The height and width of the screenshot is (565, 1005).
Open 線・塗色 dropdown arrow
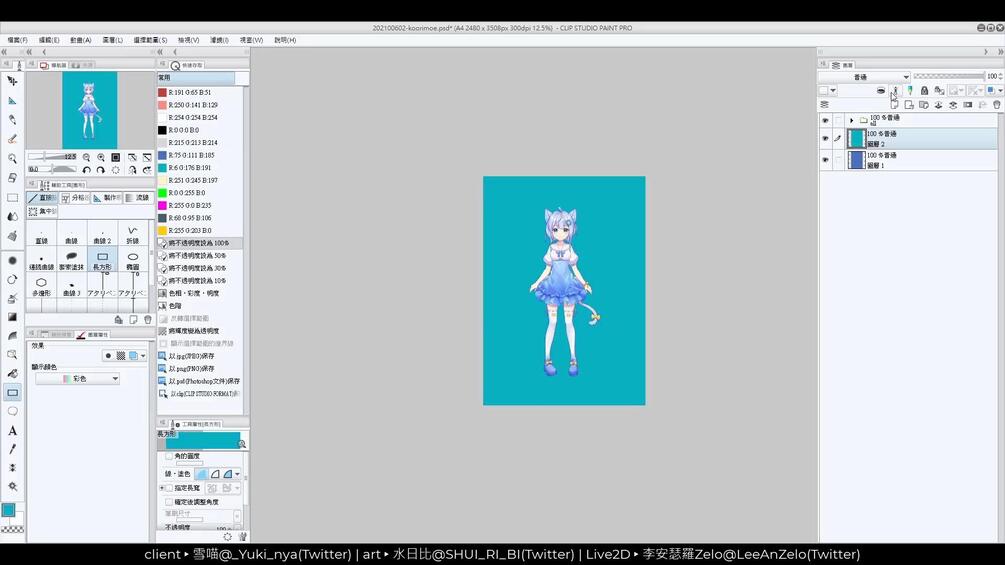(237, 475)
